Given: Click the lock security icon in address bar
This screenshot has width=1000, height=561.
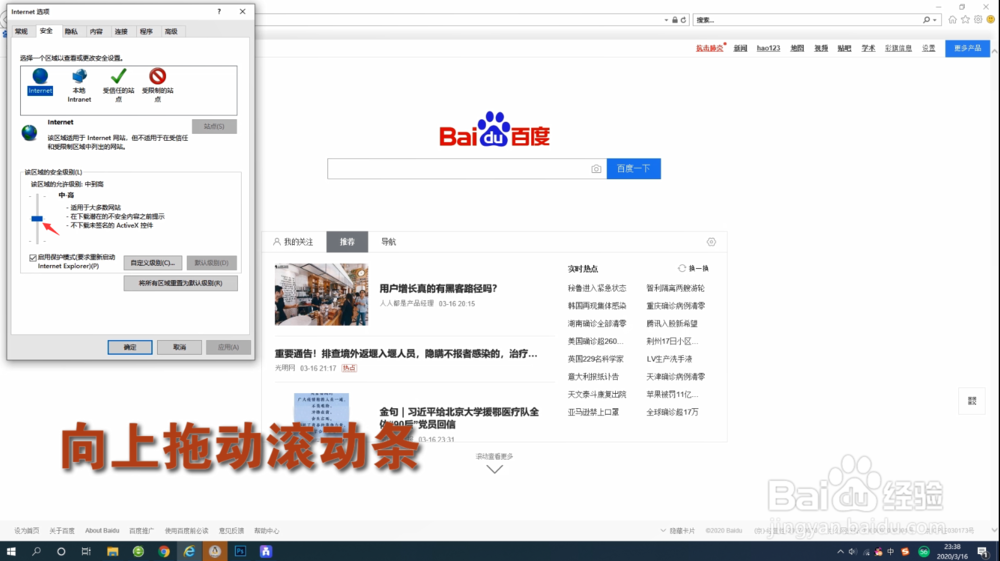Looking at the screenshot, I should pyautogui.click(x=675, y=20).
